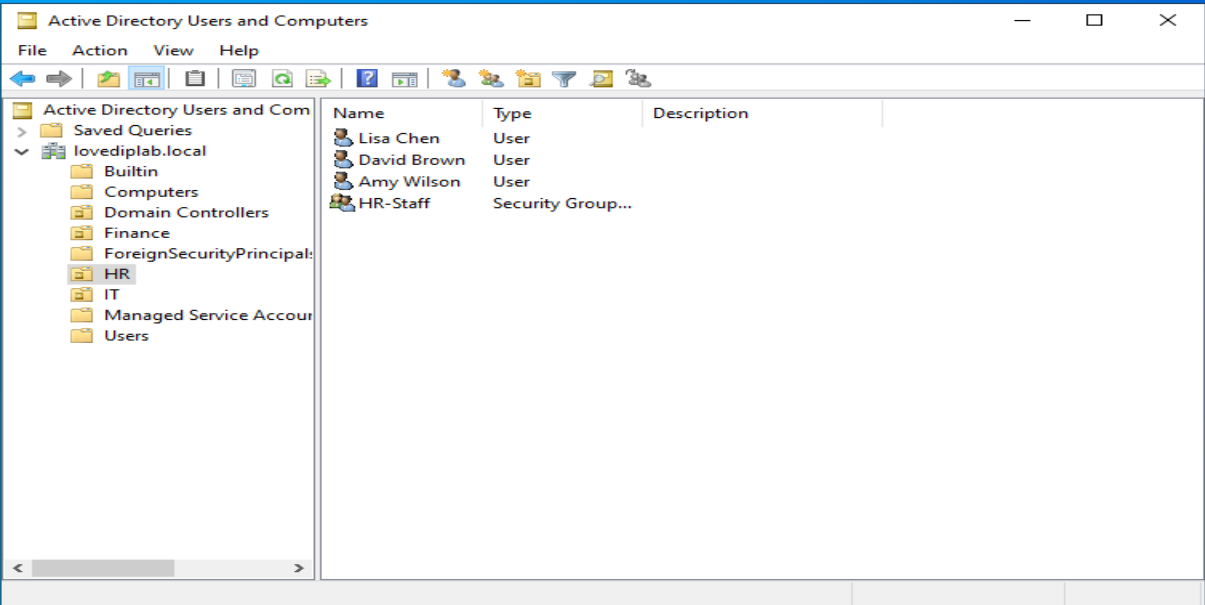Create new organizational unit toolbar icon
Image resolution: width=1205 pixels, height=605 pixels.
point(528,78)
